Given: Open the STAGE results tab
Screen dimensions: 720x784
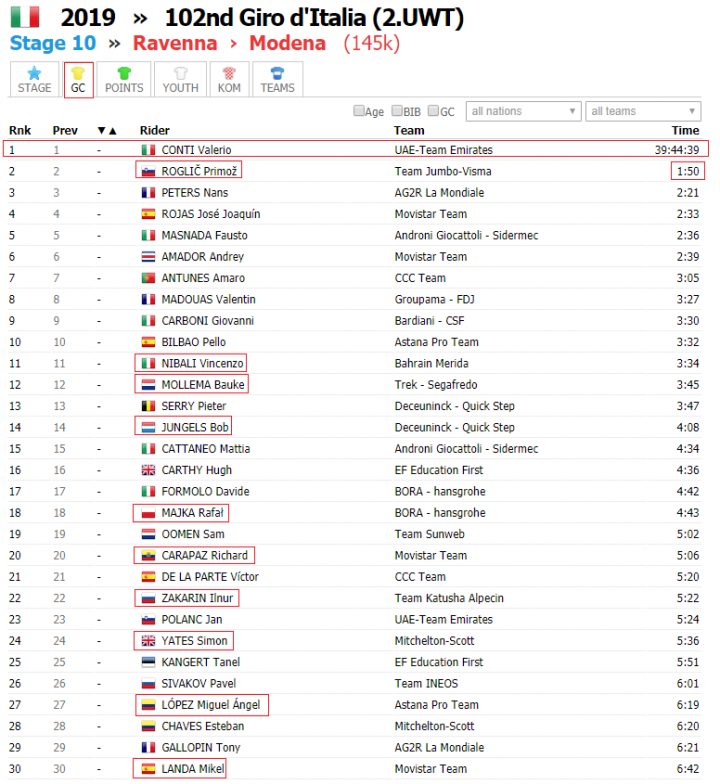Looking at the screenshot, I should pyautogui.click(x=34, y=80).
